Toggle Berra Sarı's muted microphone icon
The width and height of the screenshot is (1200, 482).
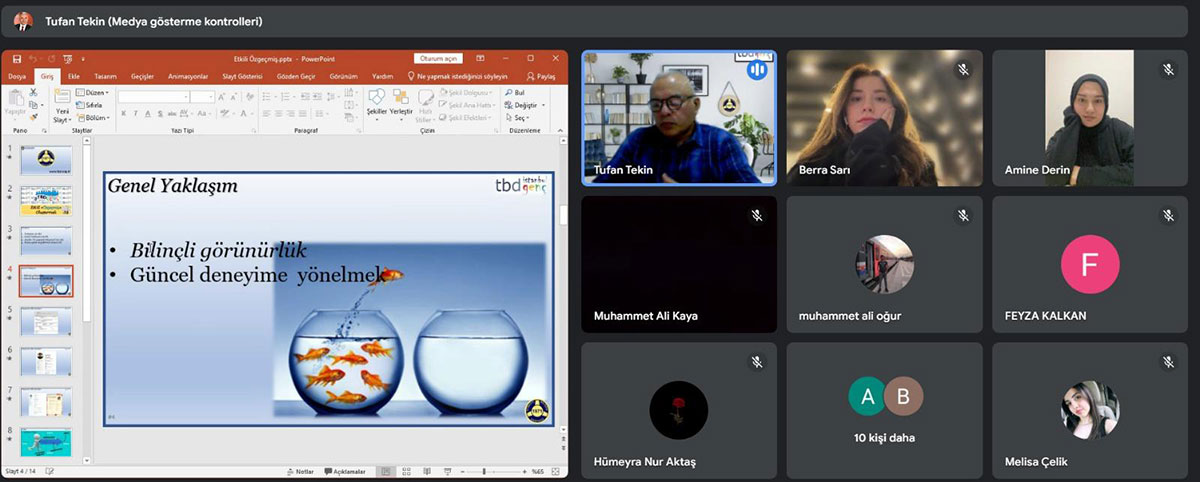click(x=963, y=70)
